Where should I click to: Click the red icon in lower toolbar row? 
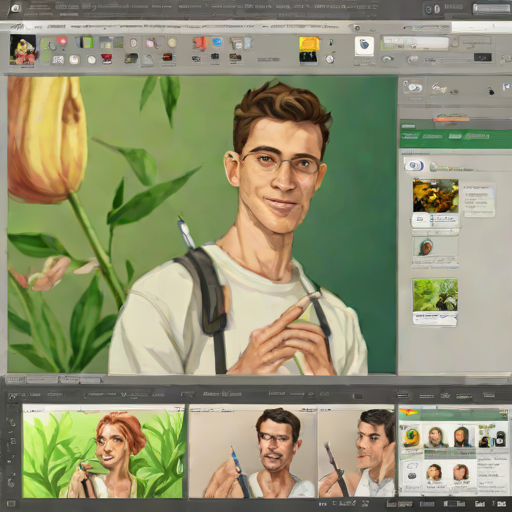(x=107, y=59)
